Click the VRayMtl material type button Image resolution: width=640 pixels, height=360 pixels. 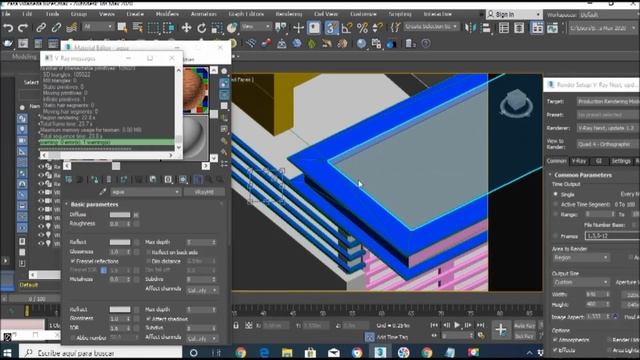[204, 192]
